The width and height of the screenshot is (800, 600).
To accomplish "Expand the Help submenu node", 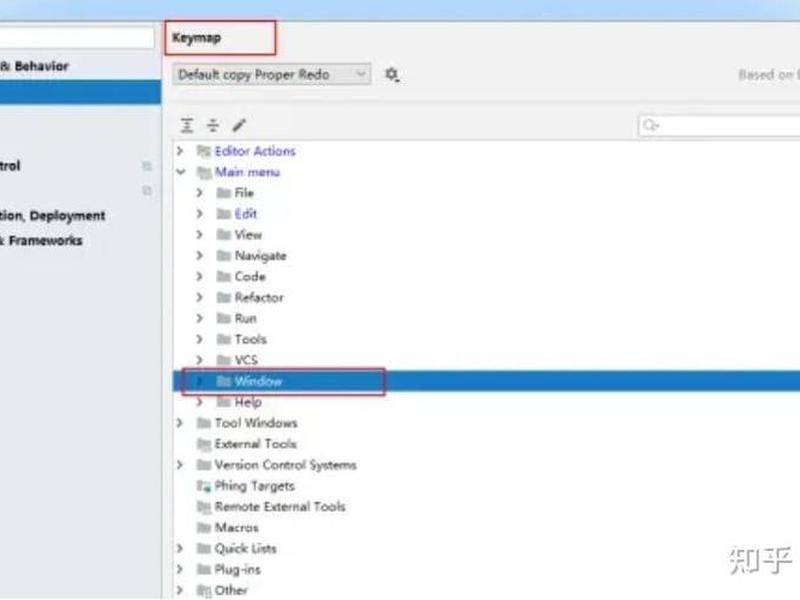I will [199, 402].
